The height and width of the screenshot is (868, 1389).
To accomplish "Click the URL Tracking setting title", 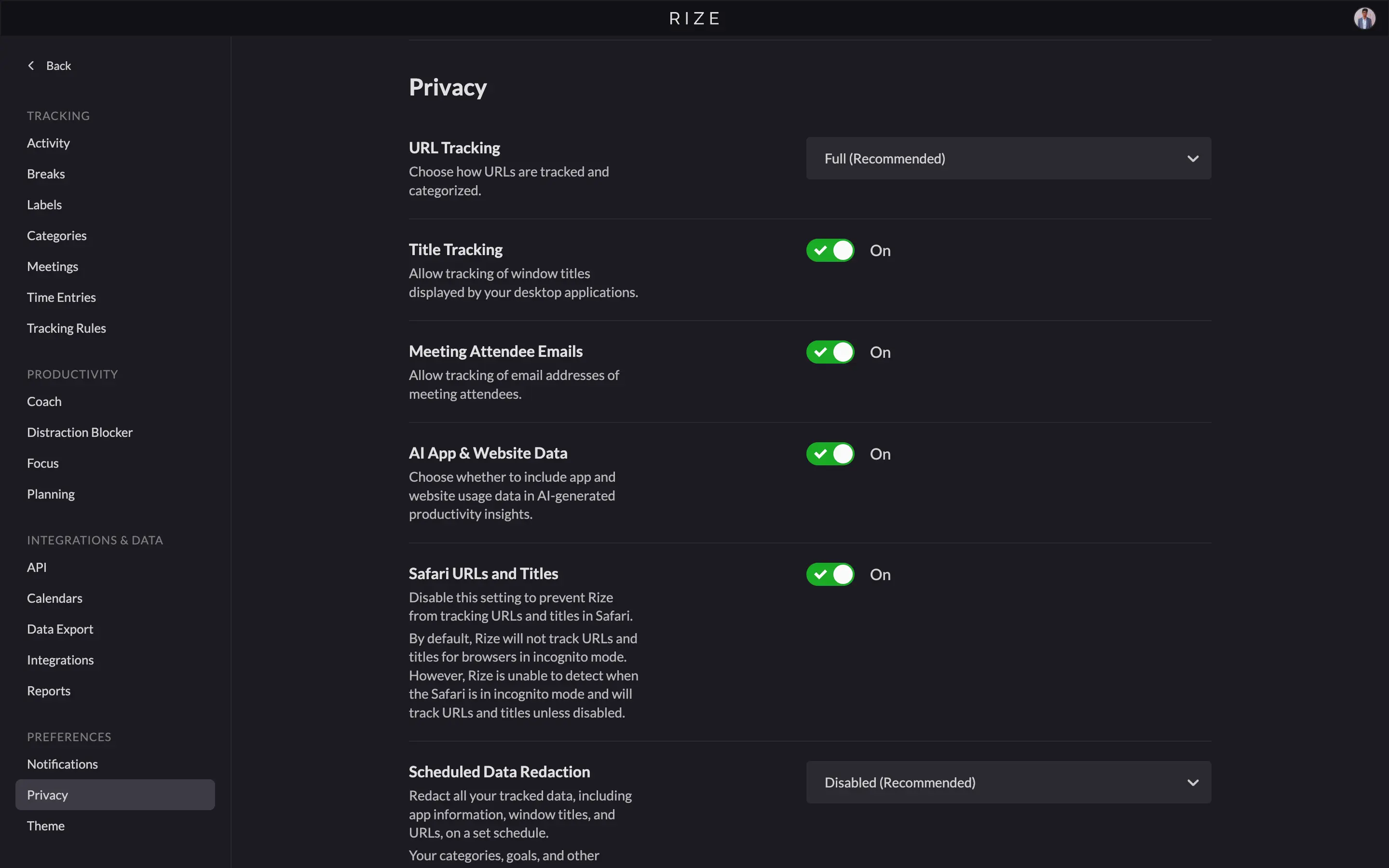I will (x=454, y=148).
